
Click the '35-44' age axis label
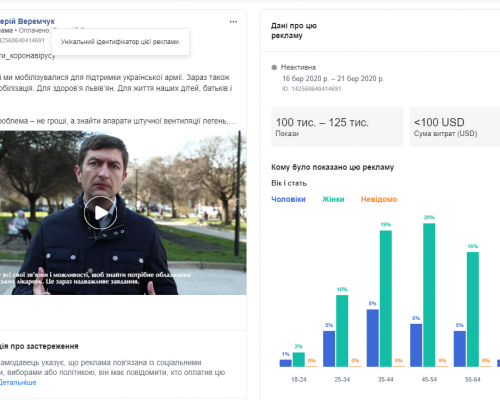(386, 379)
